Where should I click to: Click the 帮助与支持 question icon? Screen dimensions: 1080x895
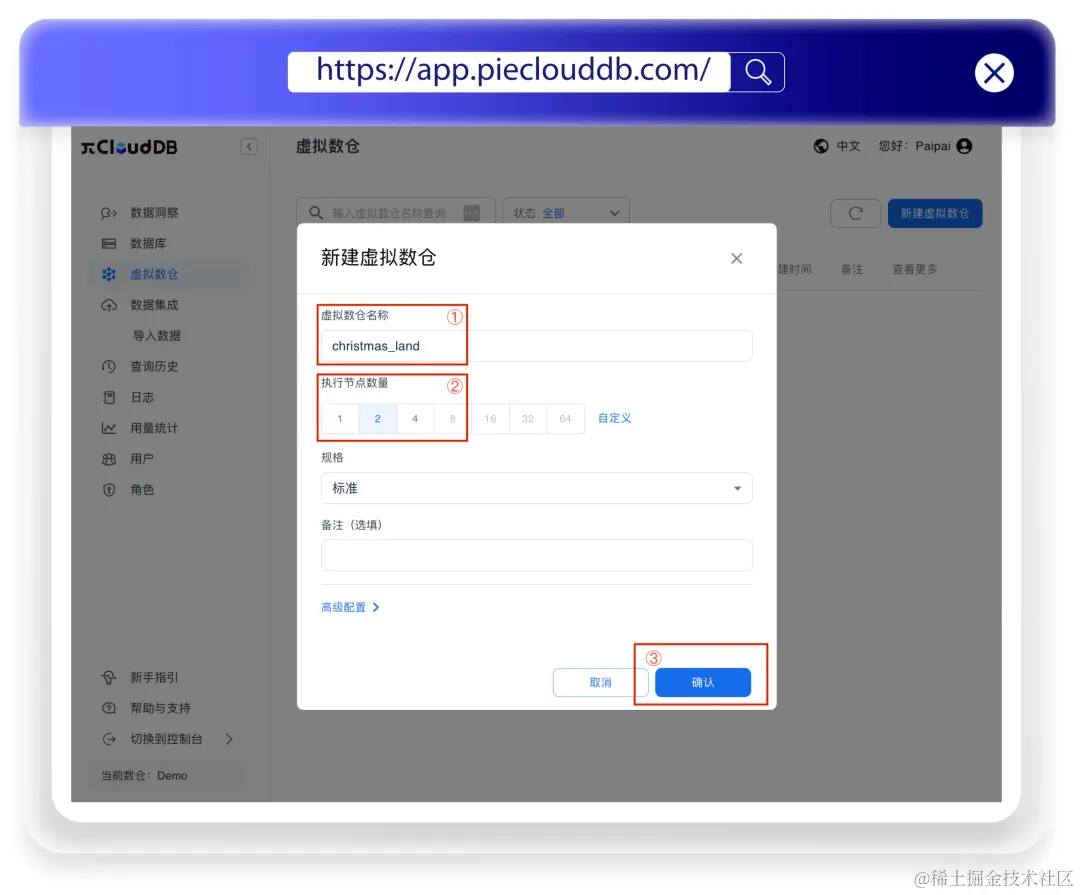point(109,708)
